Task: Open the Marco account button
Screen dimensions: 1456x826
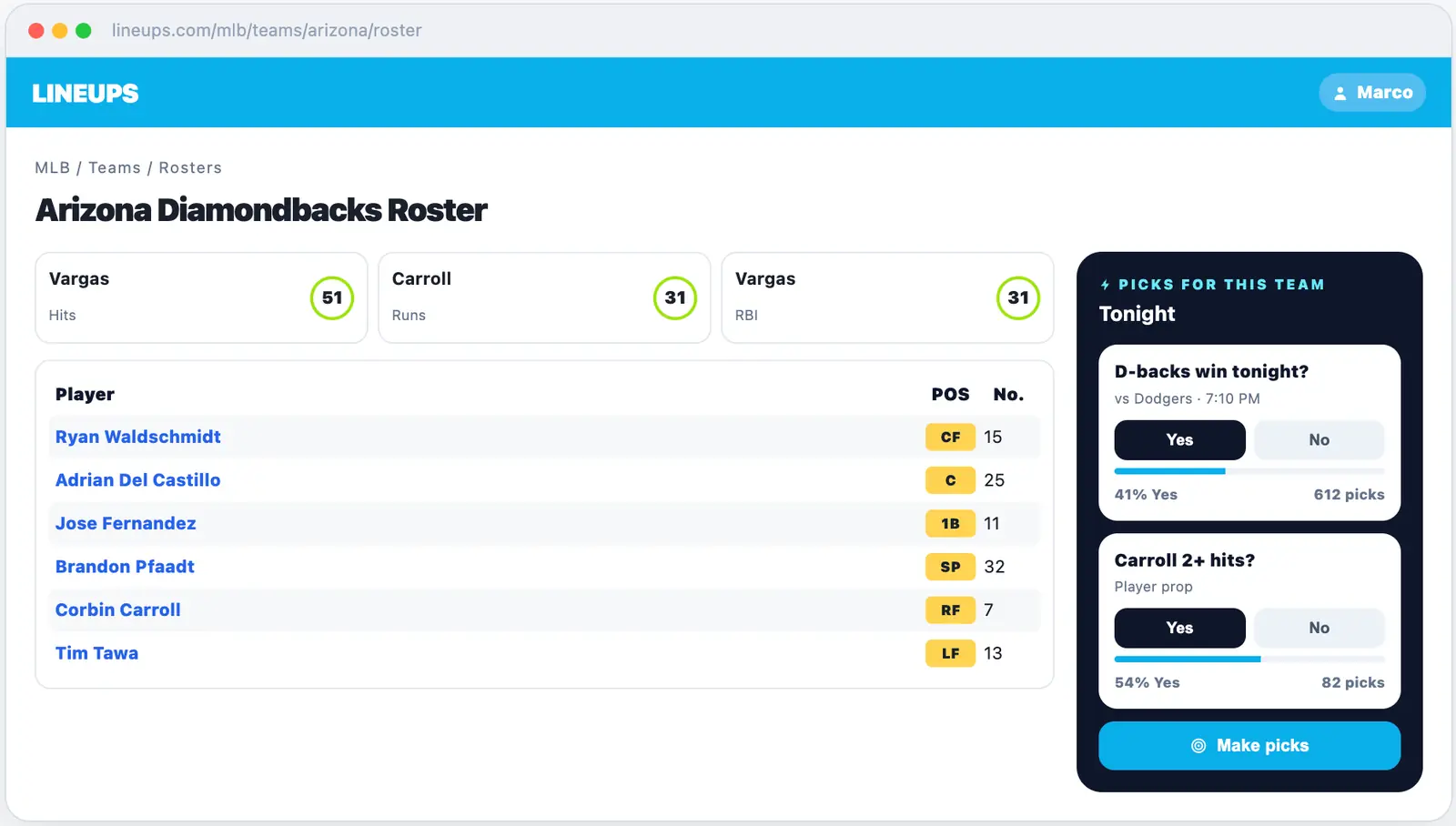Action: coord(1372,93)
